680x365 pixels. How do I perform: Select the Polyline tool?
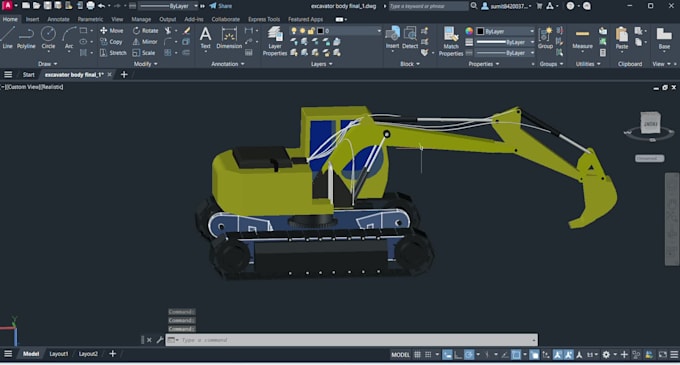coord(26,38)
